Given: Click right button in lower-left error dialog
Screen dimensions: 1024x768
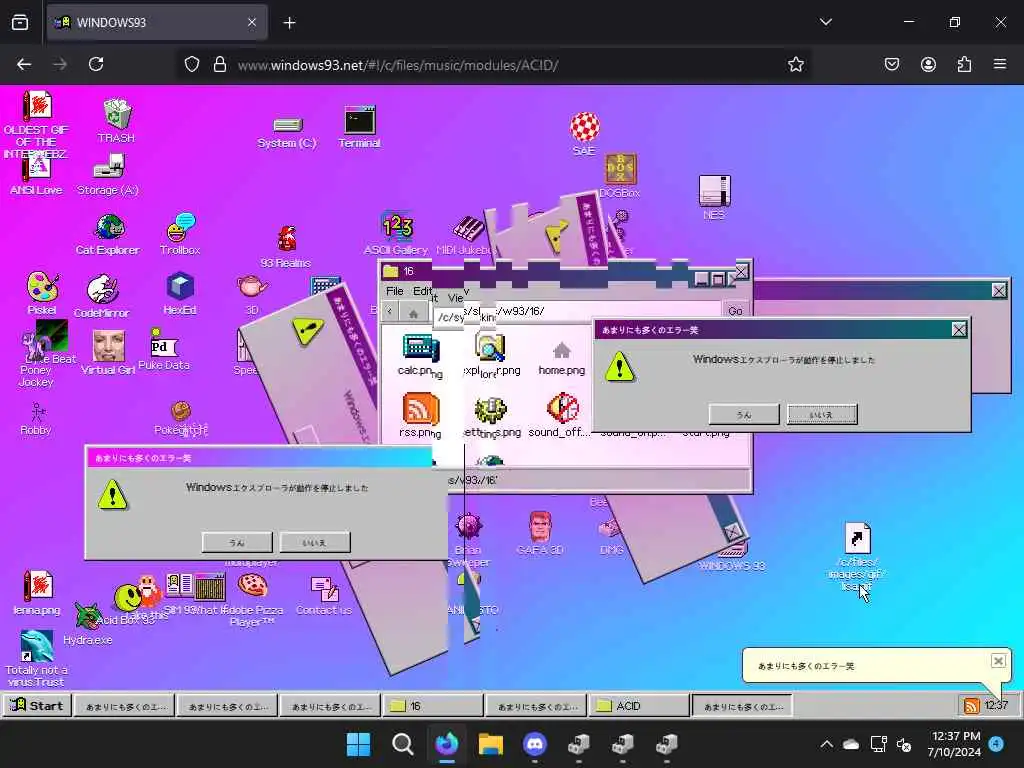Looking at the screenshot, I should [315, 542].
